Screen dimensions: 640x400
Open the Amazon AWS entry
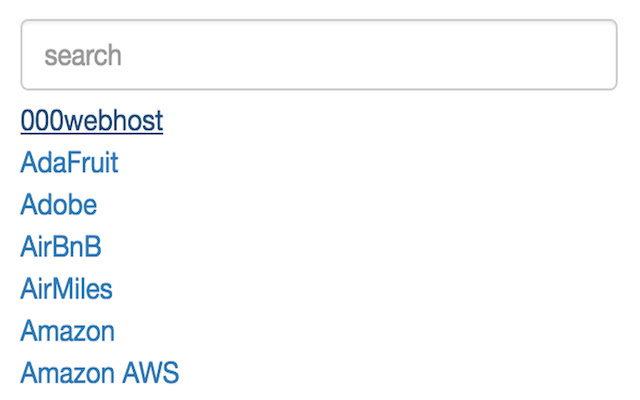[x=99, y=373]
